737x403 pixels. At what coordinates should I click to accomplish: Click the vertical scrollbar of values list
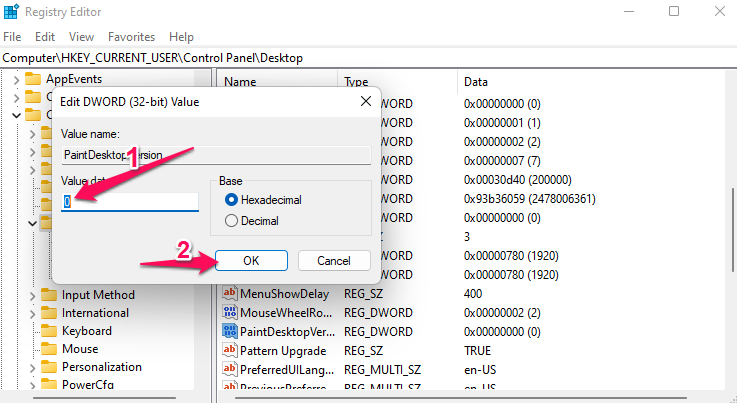tap(732, 230)
